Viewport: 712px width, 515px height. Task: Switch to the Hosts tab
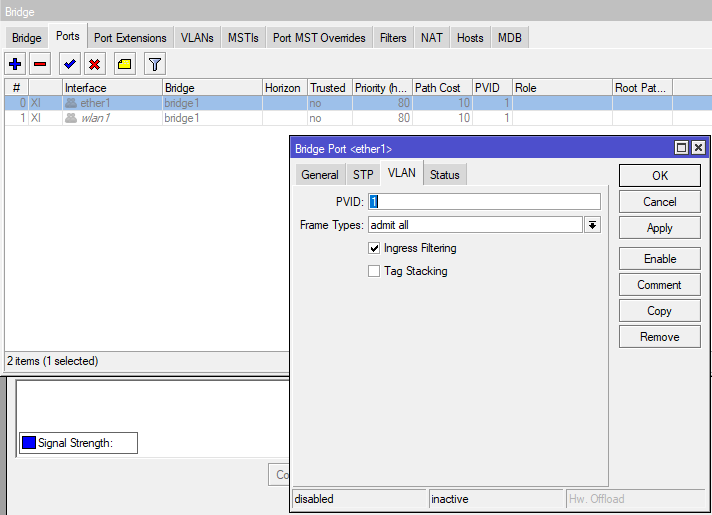470,38
